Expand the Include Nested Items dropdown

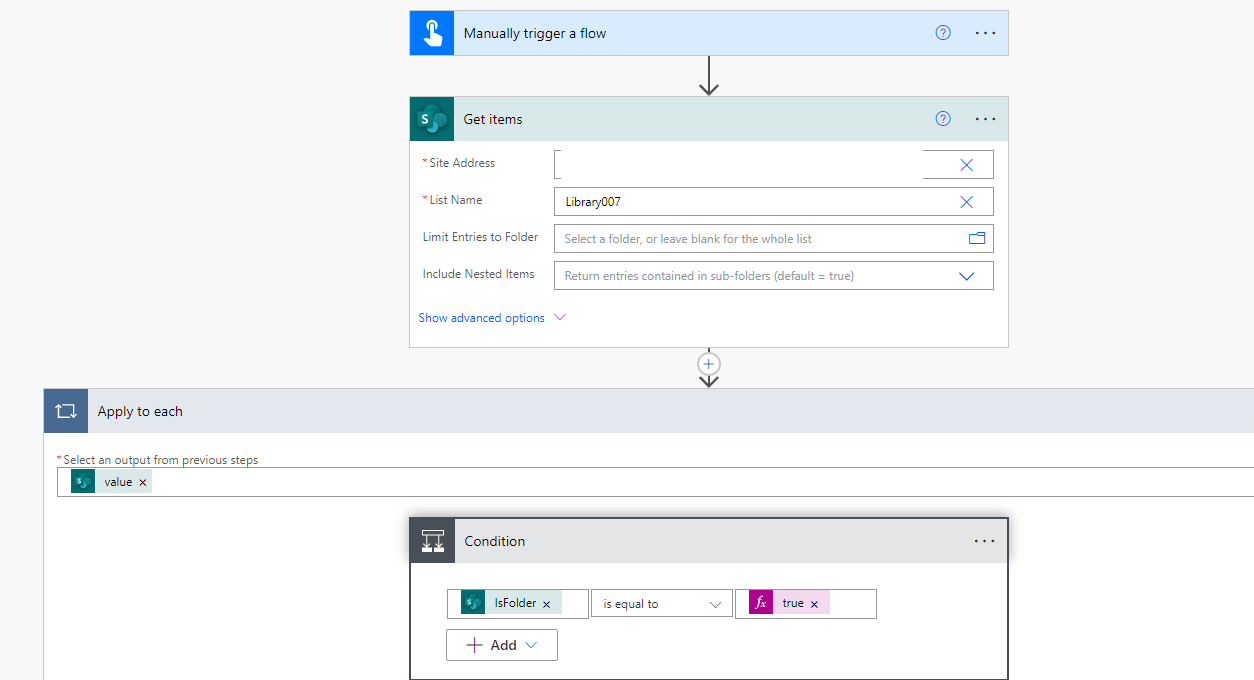[x=967, y=276]
